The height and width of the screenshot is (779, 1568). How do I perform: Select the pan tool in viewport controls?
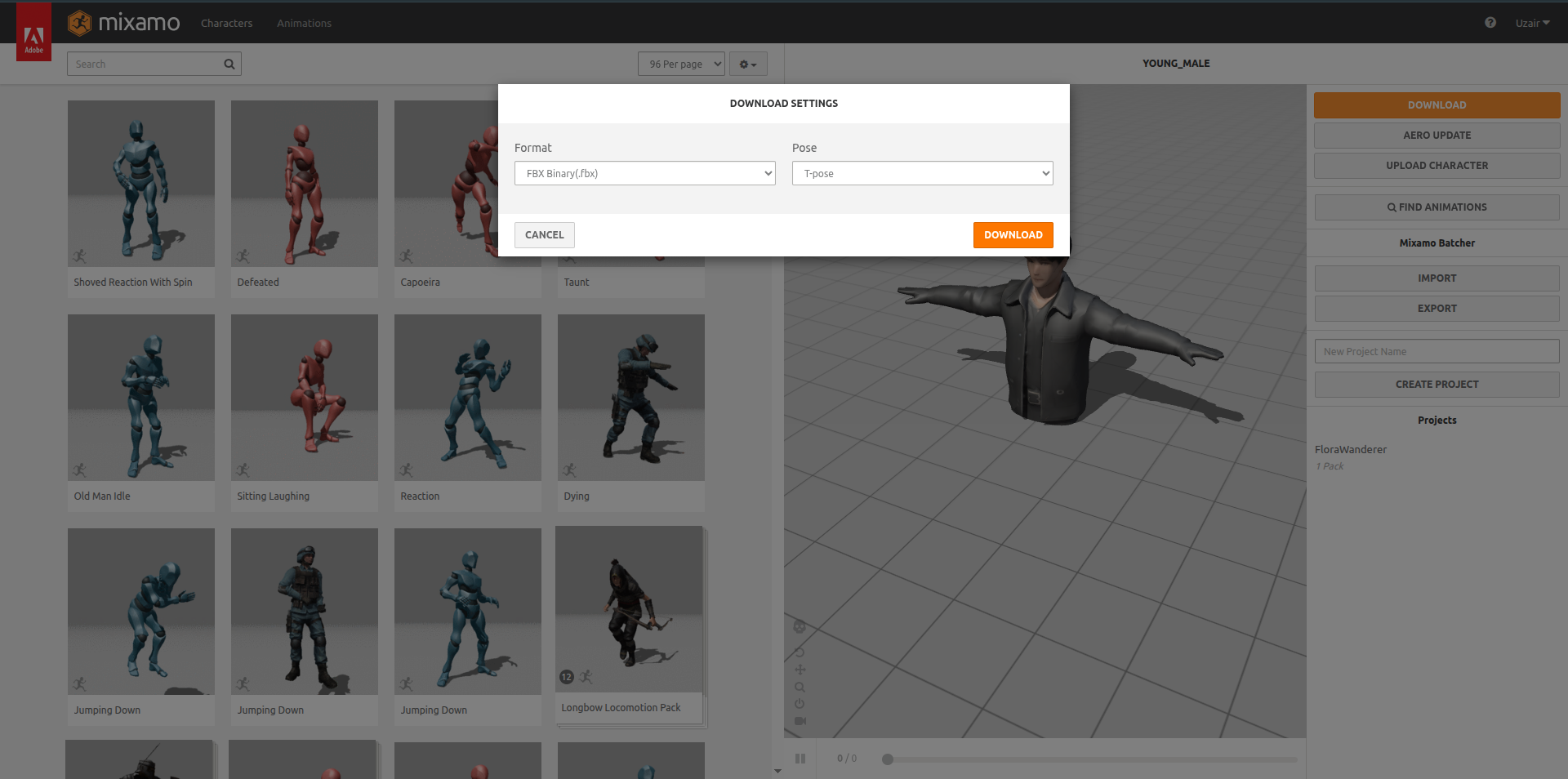click(800, 670)
